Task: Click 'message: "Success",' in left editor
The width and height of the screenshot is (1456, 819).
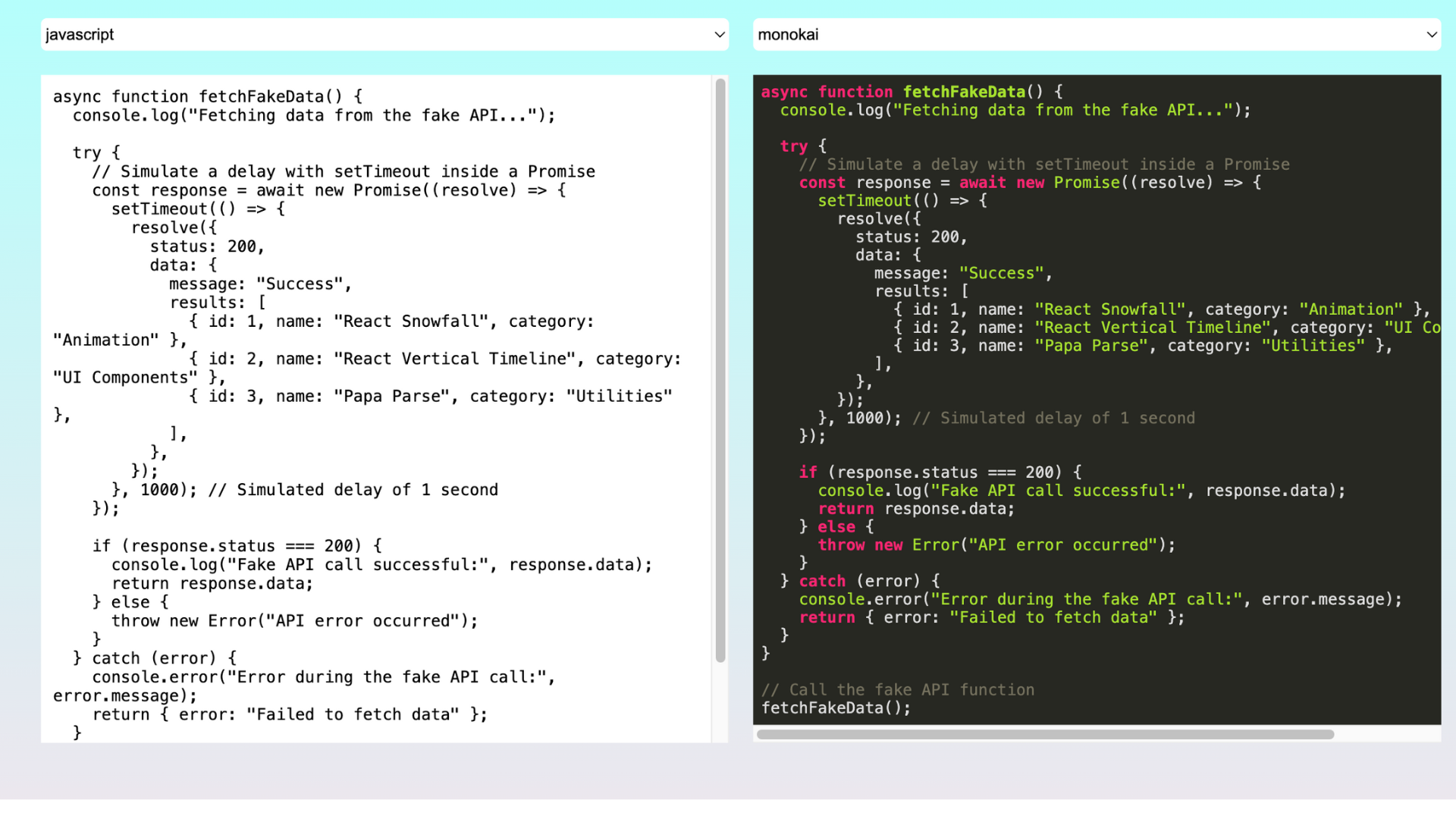Action: pyautogui.click(x=260, y=284)
